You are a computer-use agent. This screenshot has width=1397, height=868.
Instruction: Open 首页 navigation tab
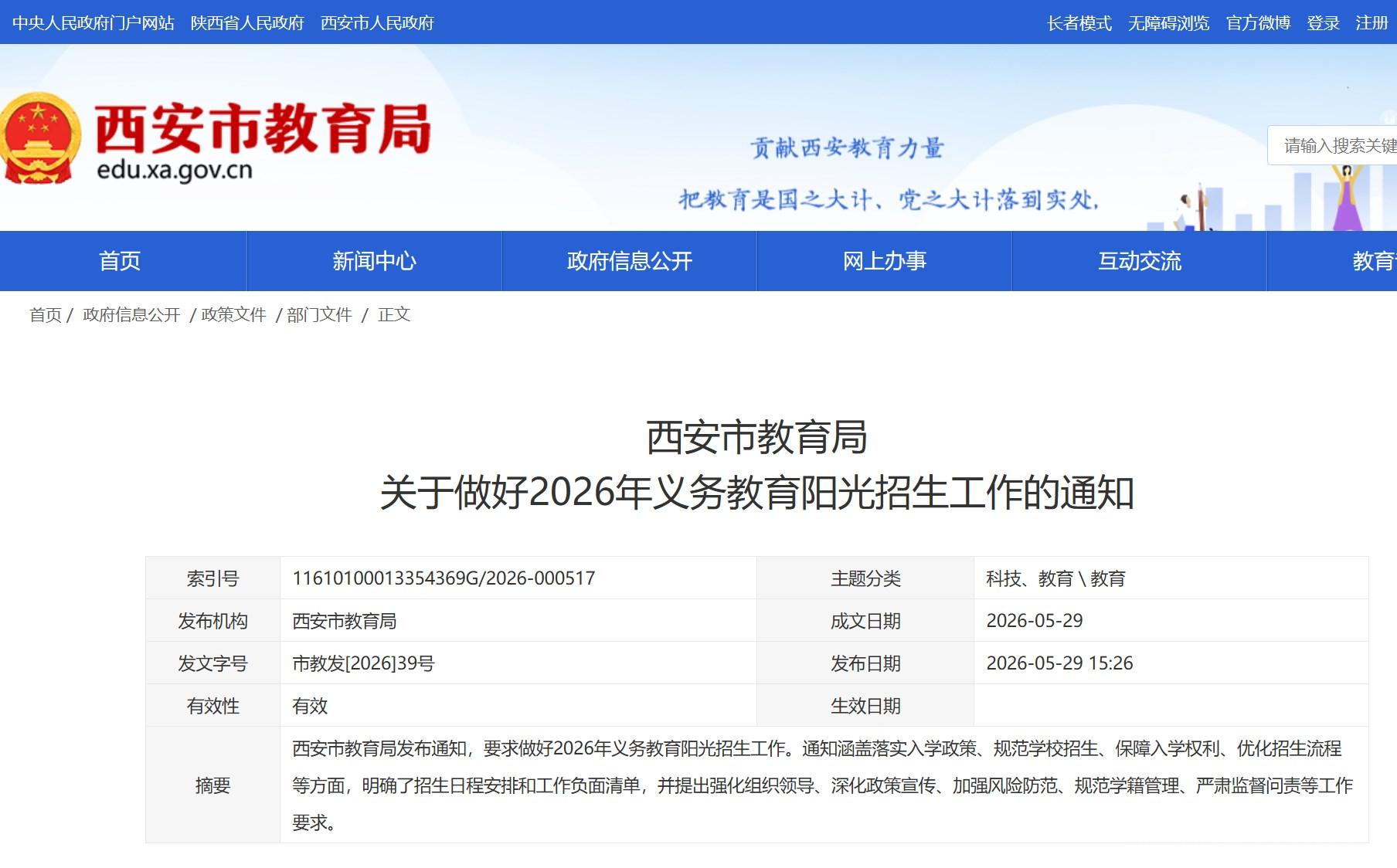pyautogui.click(x=121, y=261)
